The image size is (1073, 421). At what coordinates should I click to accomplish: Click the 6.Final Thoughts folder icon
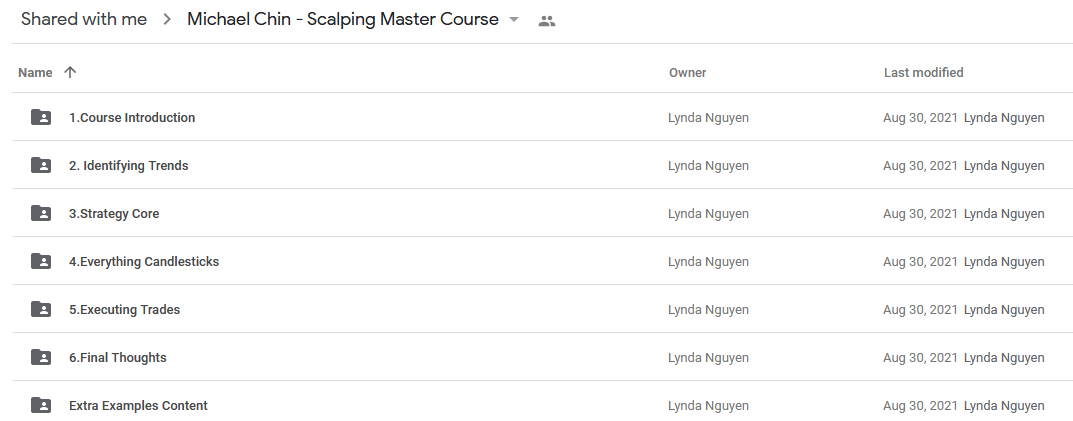[x=41, y=357]
